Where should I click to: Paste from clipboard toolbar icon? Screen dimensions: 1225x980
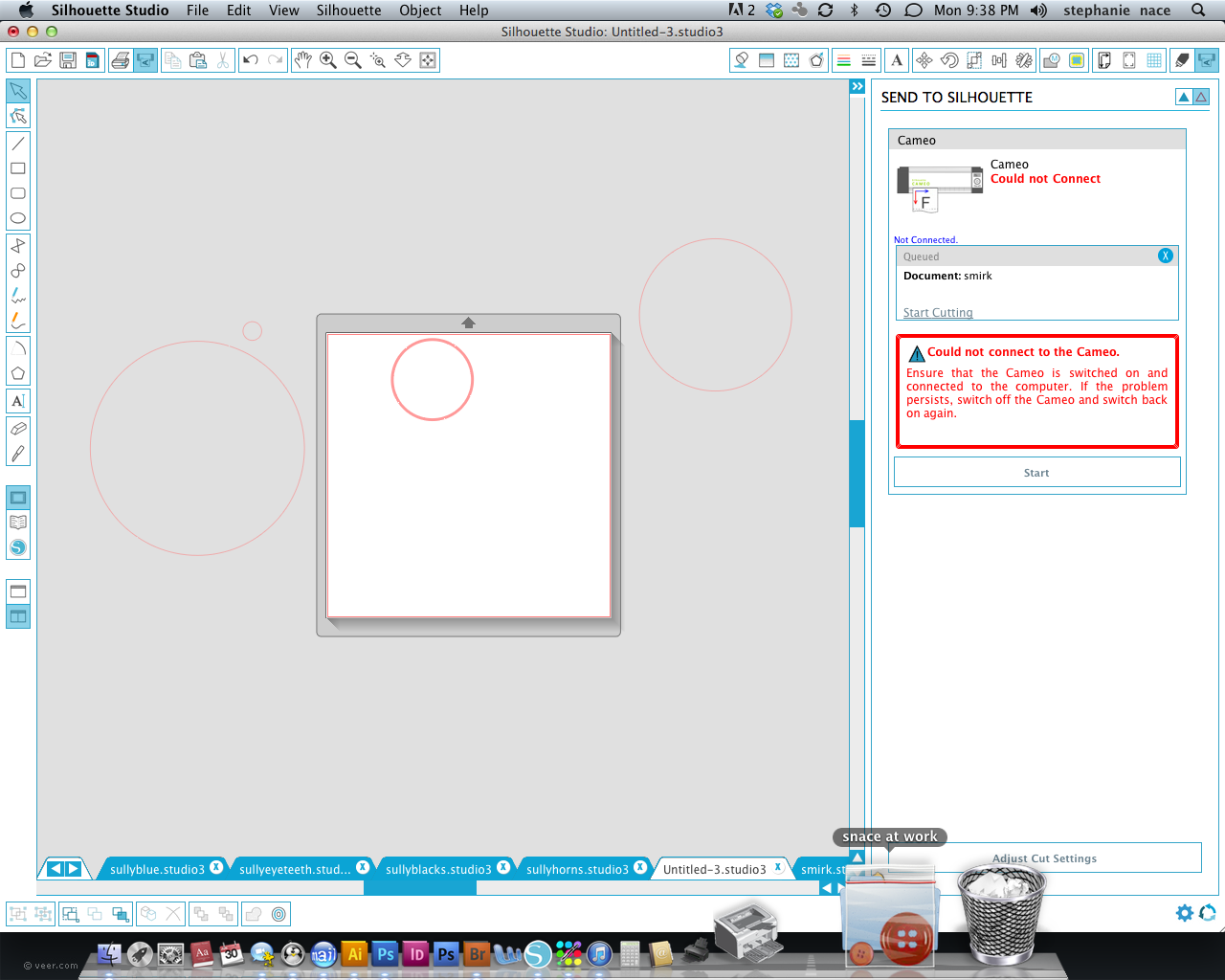[x=198, y=60]
